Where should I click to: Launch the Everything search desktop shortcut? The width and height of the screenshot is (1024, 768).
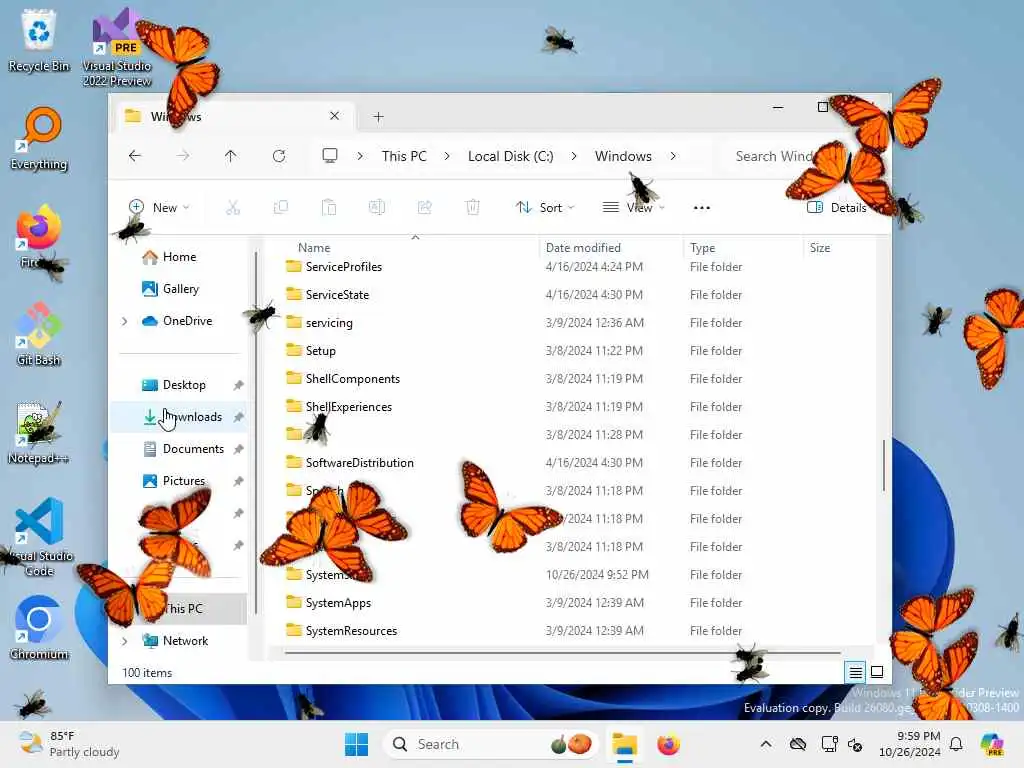coord(39,138)
